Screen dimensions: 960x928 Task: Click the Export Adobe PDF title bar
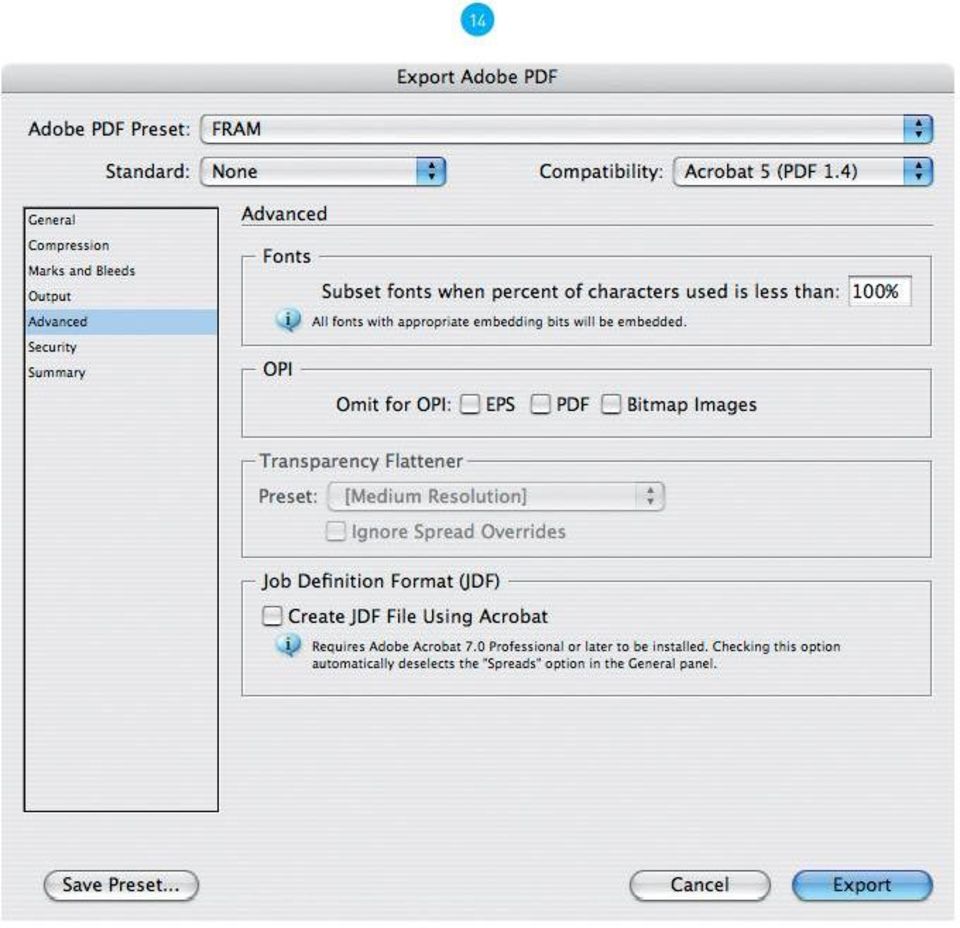[478, 78]
